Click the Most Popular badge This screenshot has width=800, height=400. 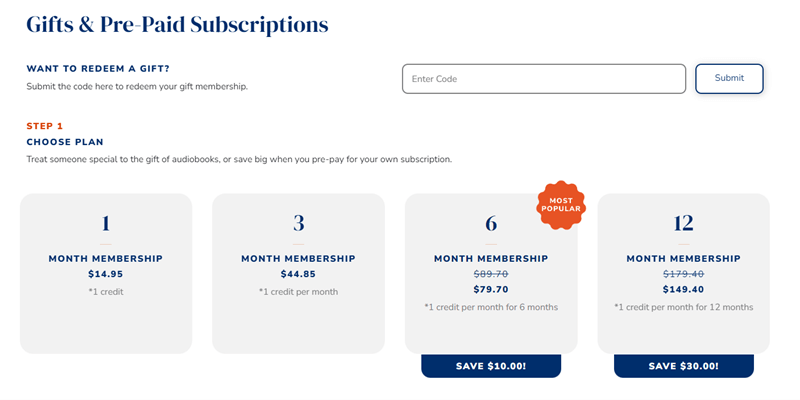[x=561, y=204]
